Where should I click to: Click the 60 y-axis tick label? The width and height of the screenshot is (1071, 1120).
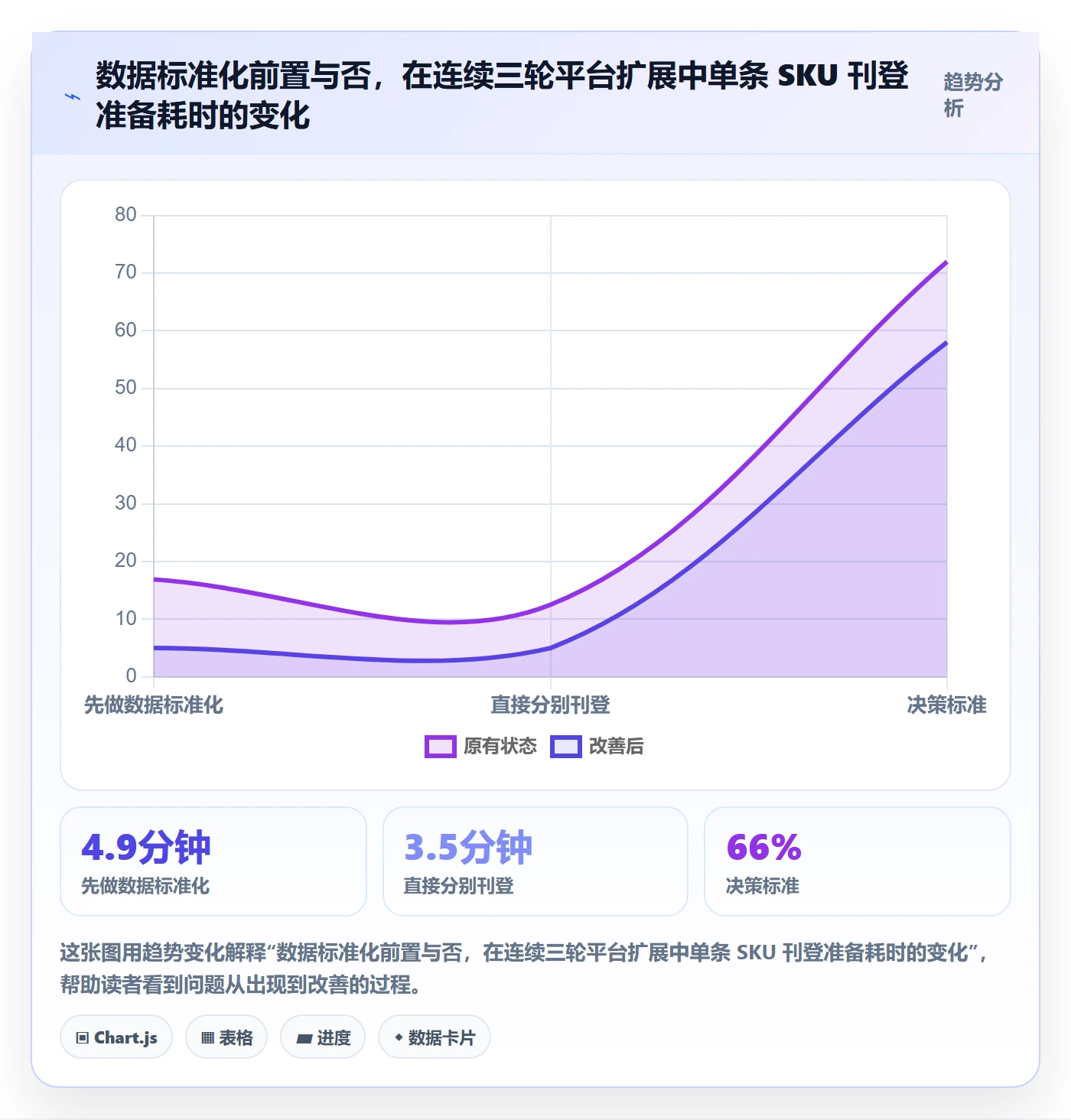click(x=125, y=330)
